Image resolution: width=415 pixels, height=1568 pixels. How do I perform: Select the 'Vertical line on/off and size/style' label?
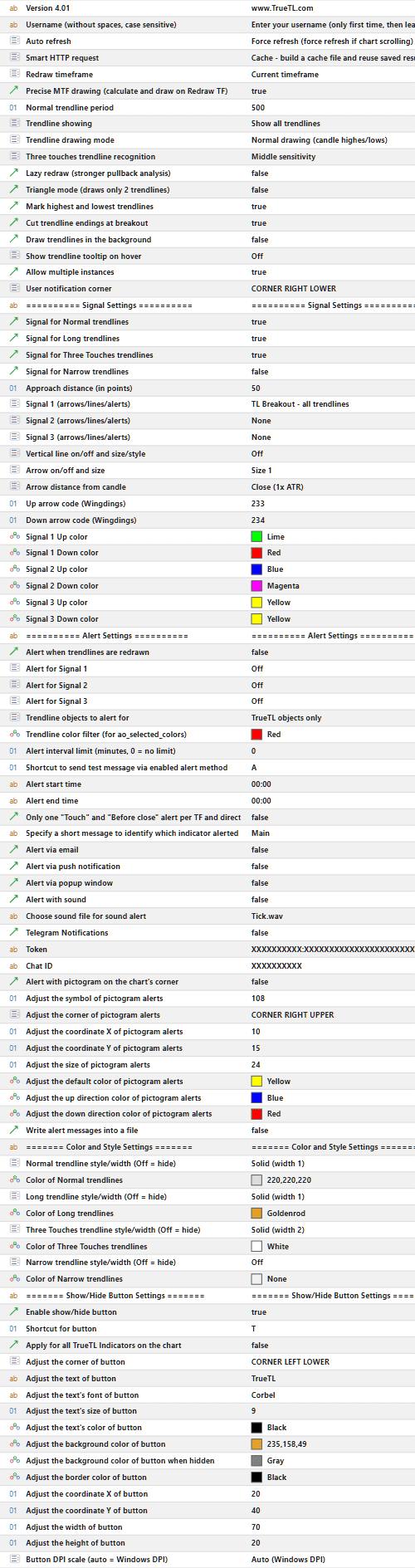click(85, 454)
